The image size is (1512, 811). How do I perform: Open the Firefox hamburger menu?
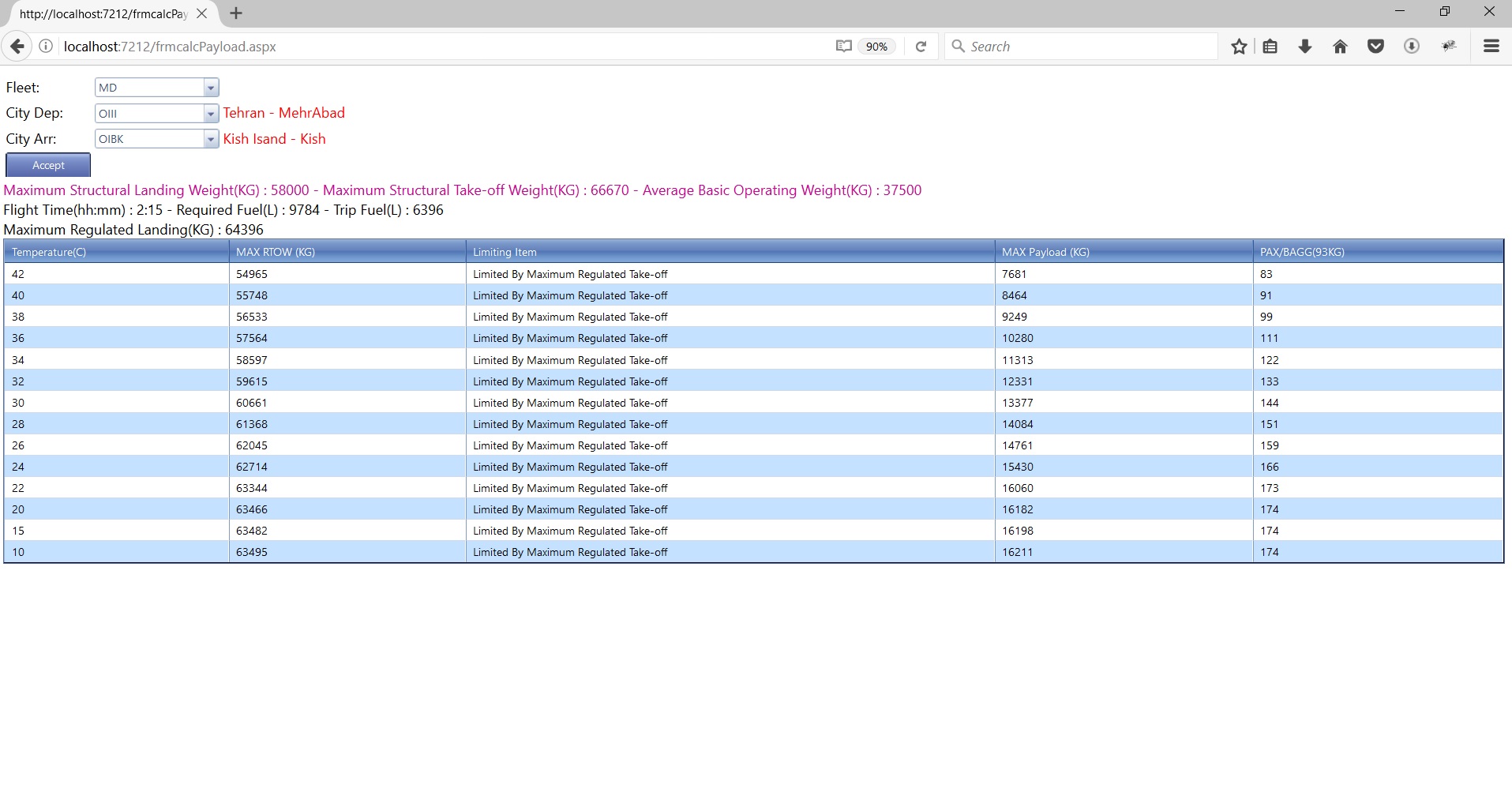coord(1491,47)
